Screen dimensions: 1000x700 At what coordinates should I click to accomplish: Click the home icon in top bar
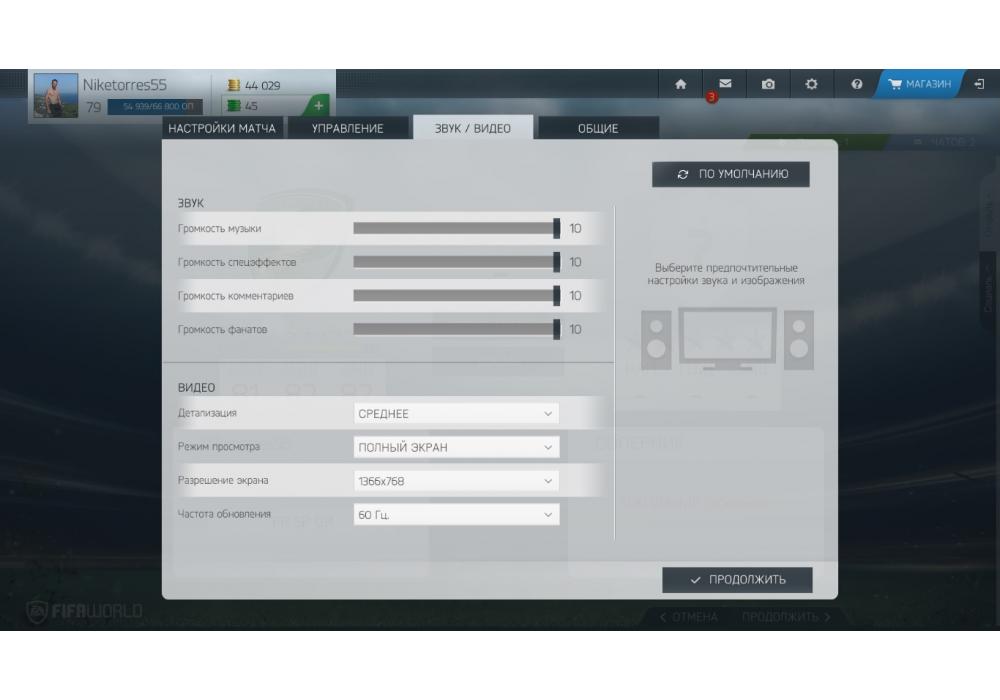click(681, 85)
